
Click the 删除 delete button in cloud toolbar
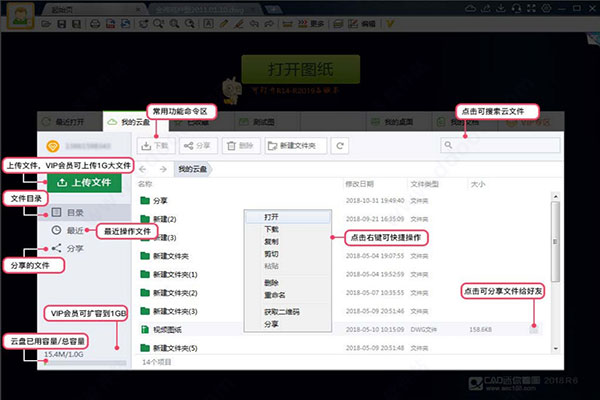(x=241, y=146)
